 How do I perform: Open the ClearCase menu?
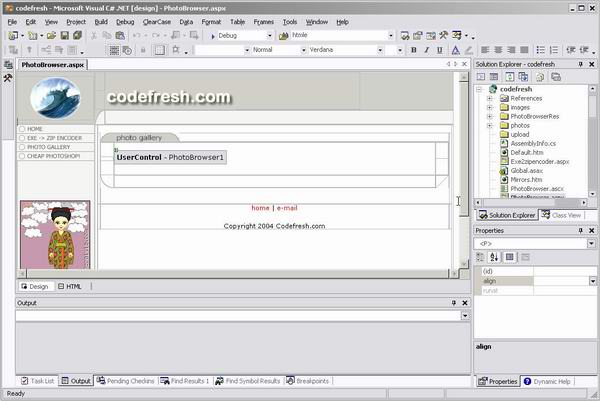(x=157, y=22)
